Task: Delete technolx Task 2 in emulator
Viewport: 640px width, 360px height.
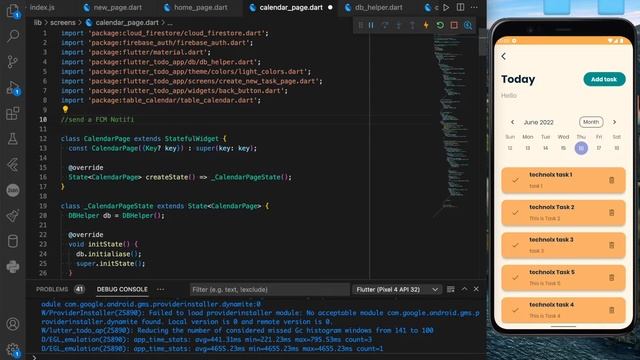Action: 611,213
